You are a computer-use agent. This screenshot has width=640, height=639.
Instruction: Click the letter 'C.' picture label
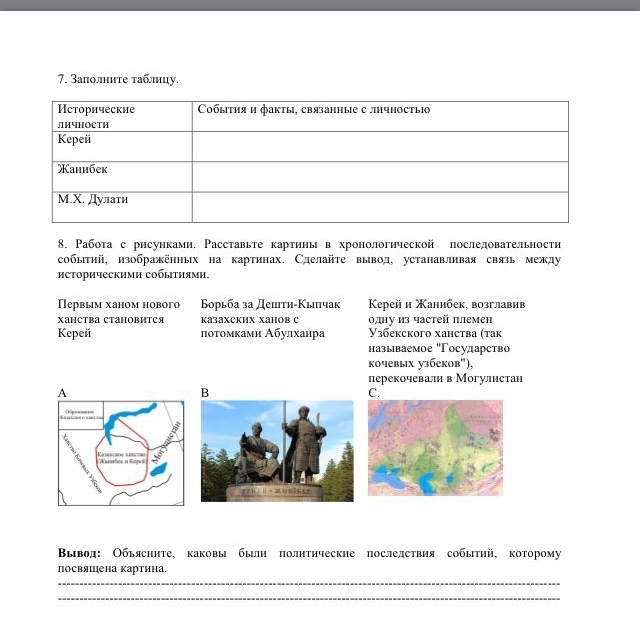pyautogui.click(x=374, y=393)
